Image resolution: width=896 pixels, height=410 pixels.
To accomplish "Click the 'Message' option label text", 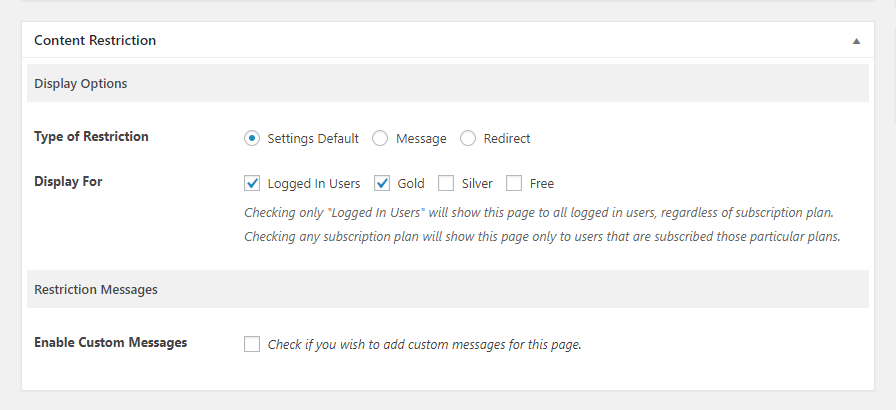I will pos(421,139).
